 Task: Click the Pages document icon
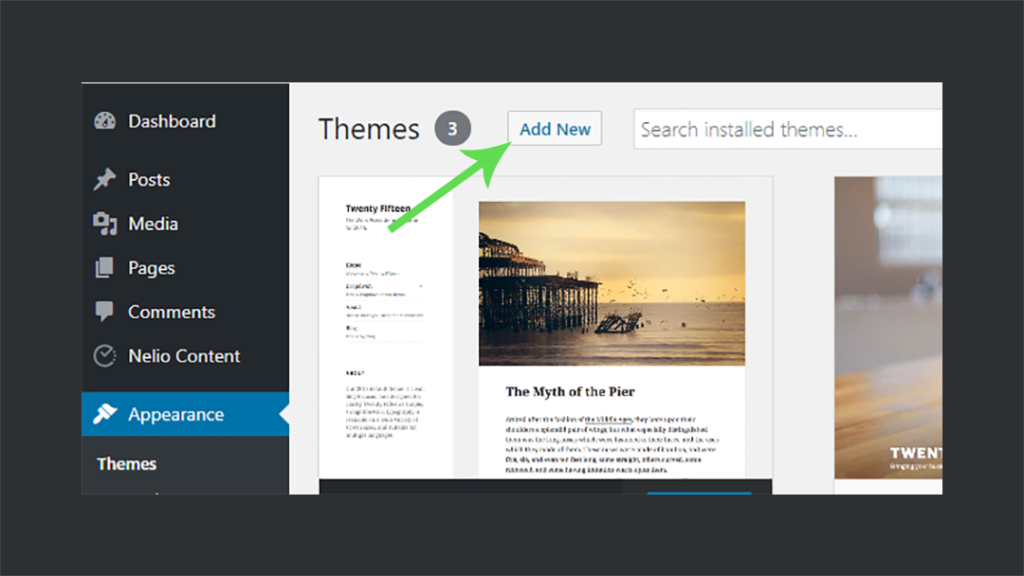pyautogui.click(x=104, y=267)
